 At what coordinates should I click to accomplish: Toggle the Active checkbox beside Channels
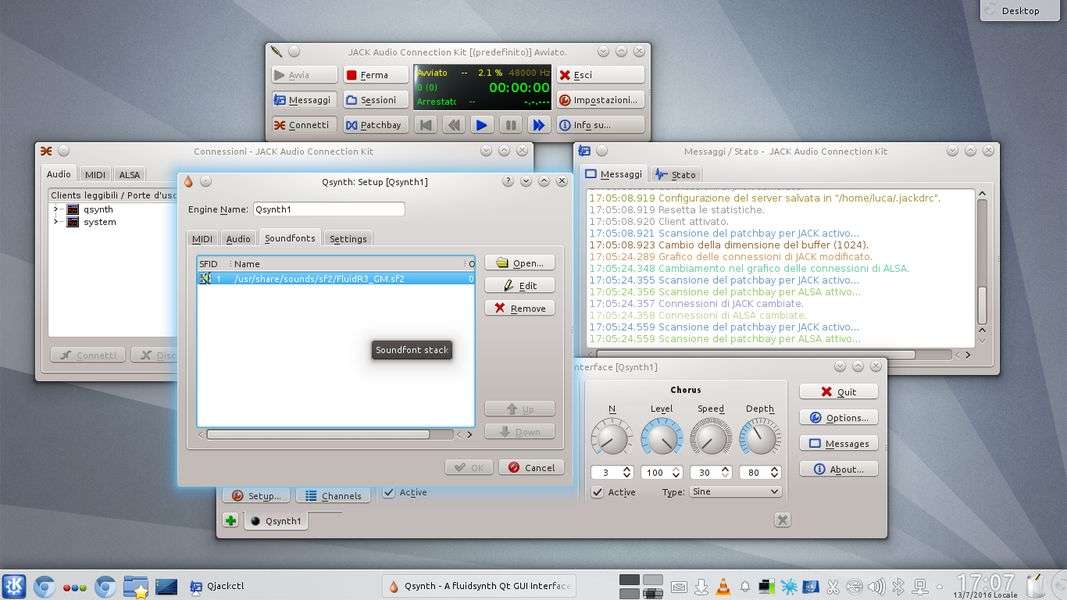(x=387, y=493)
